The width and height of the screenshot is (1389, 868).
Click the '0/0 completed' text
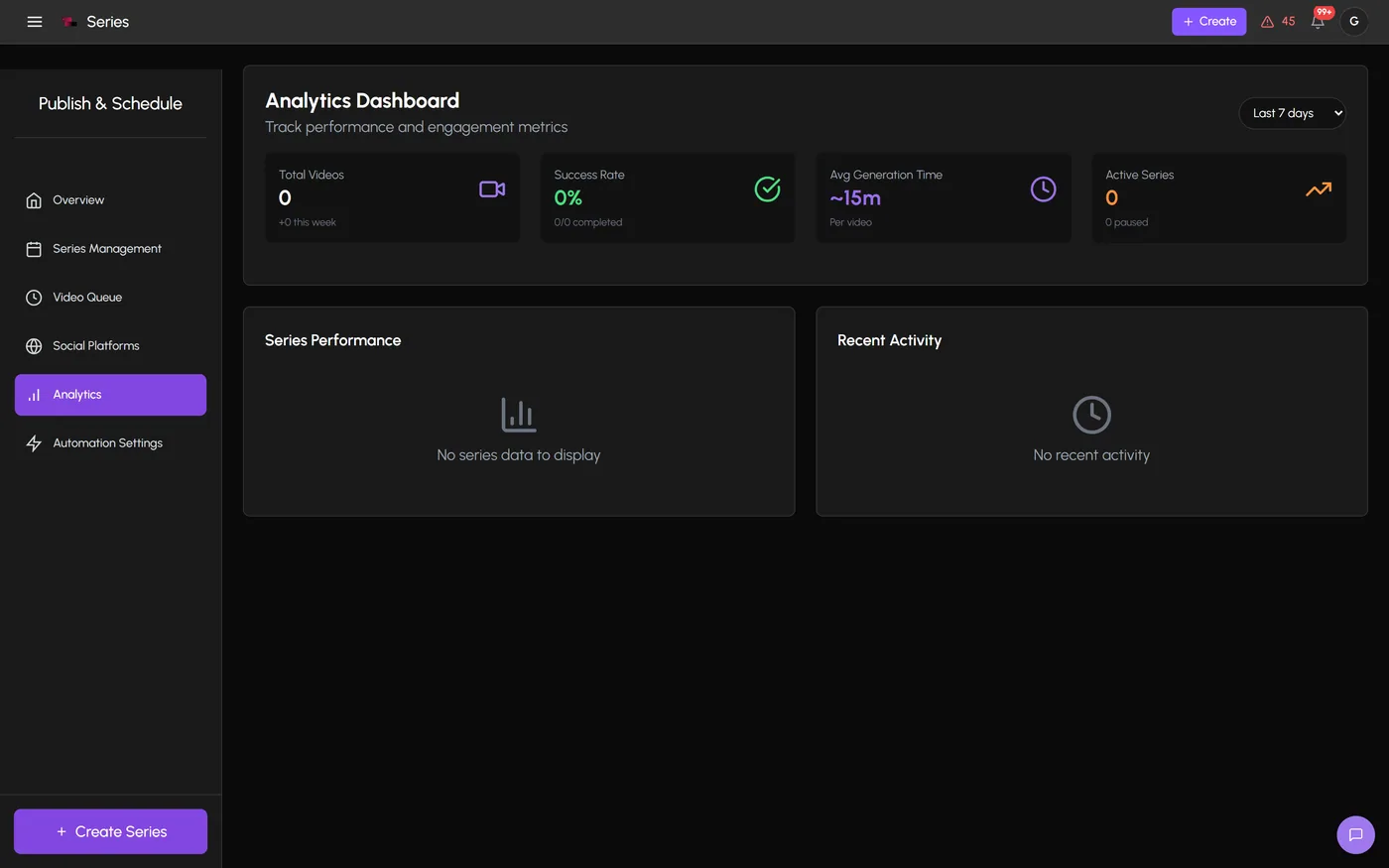pyautogui.click(x=588, y=222)
